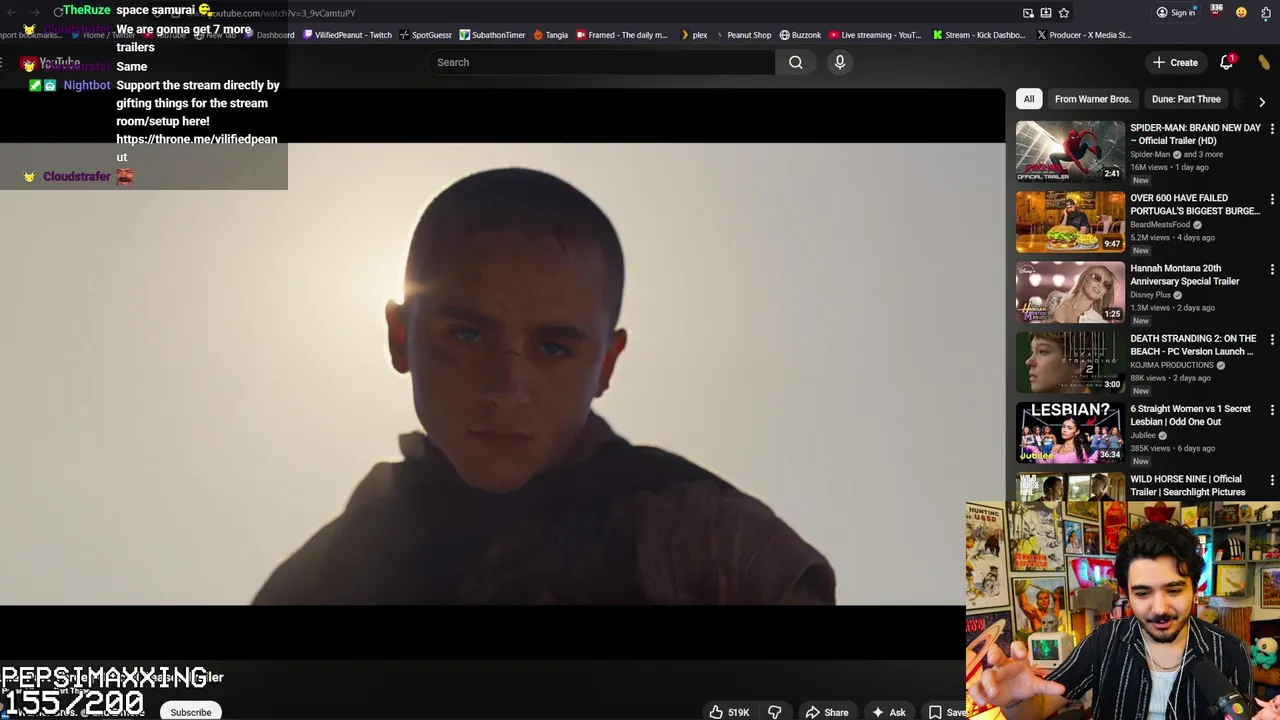The height and width of the screenshot is (720, 1280).
Task: Open more options for Portugal burger video
Action: [1272, 199]
